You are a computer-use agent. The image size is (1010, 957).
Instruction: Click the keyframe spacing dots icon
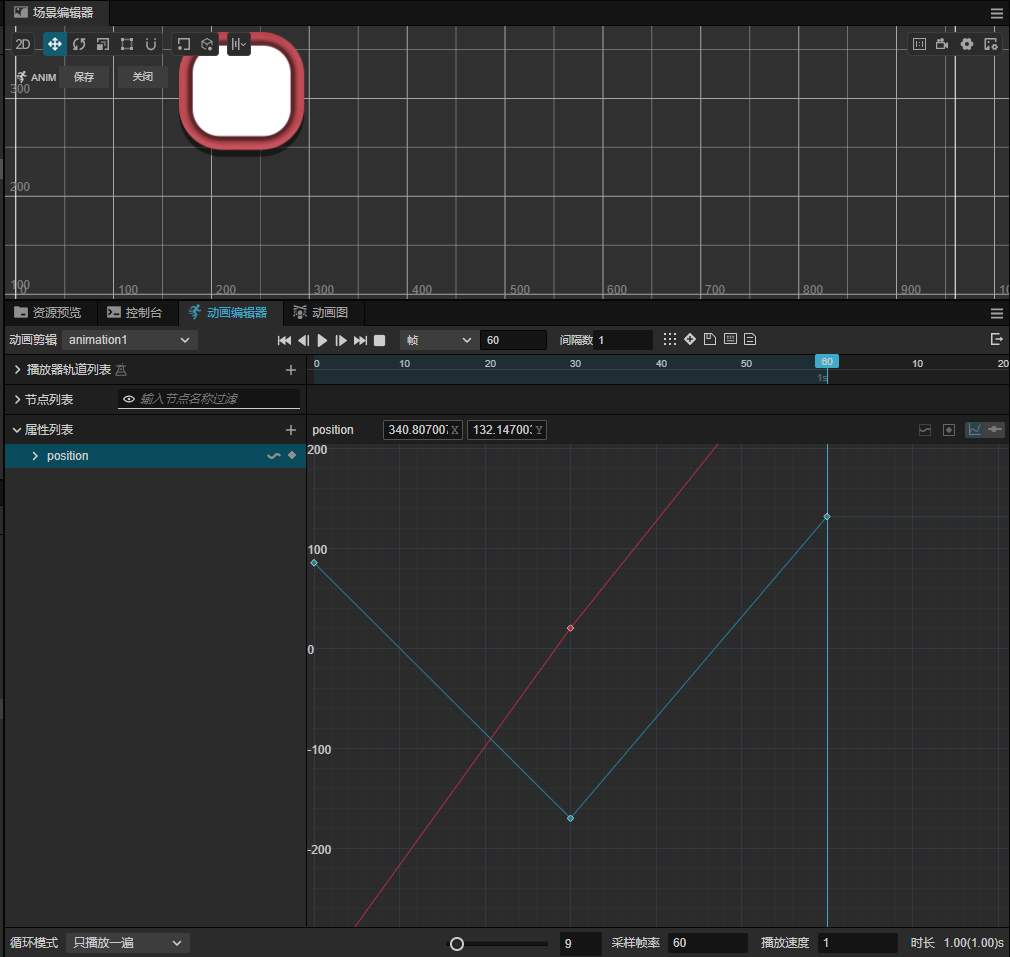(670, 339)
